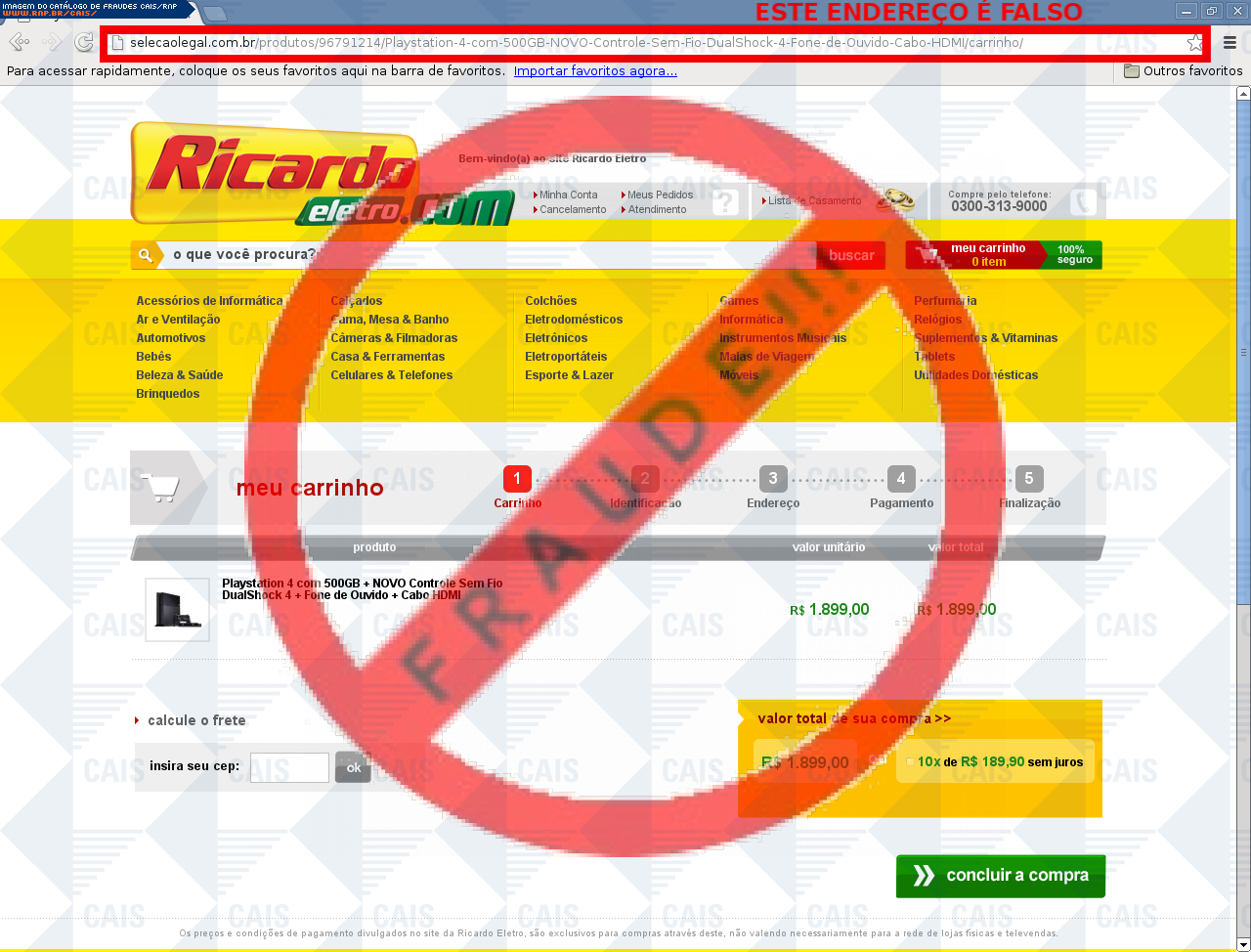Click the browser reload button

coord(84,42)
